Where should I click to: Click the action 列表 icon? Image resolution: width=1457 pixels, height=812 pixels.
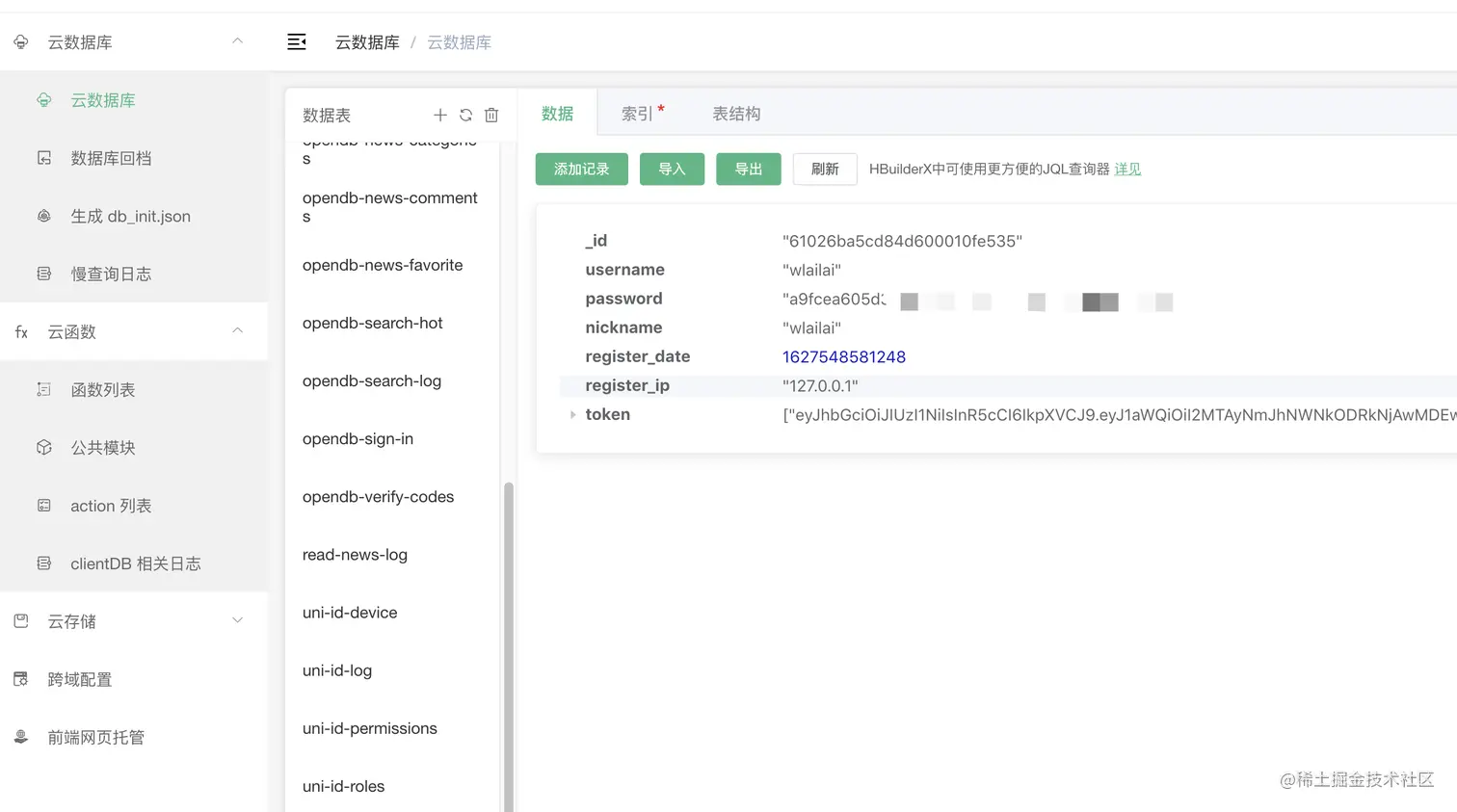44,505
